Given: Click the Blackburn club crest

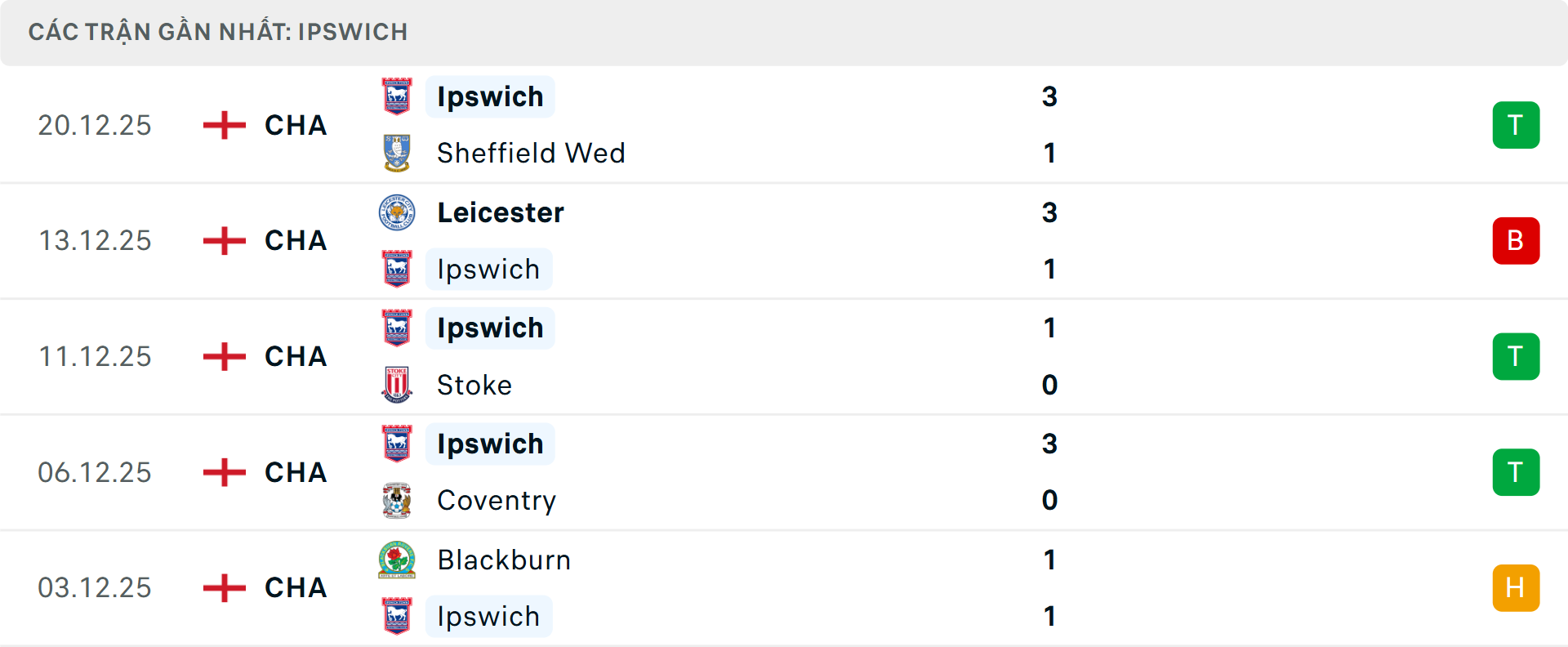Looking at the screenshot, I should point(397,560).
